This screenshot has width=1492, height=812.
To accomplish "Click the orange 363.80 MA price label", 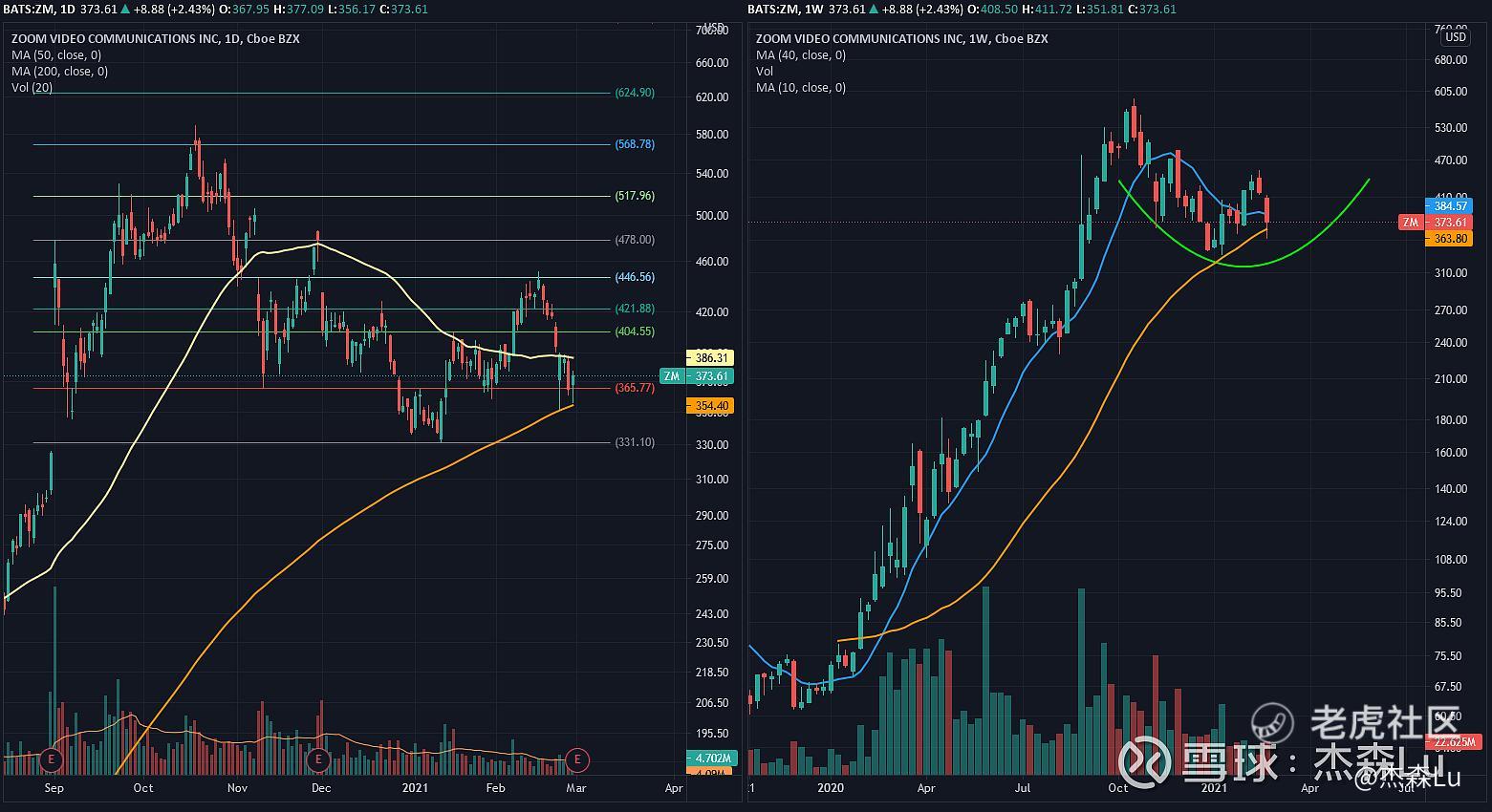I will [x=1450, y=239].
